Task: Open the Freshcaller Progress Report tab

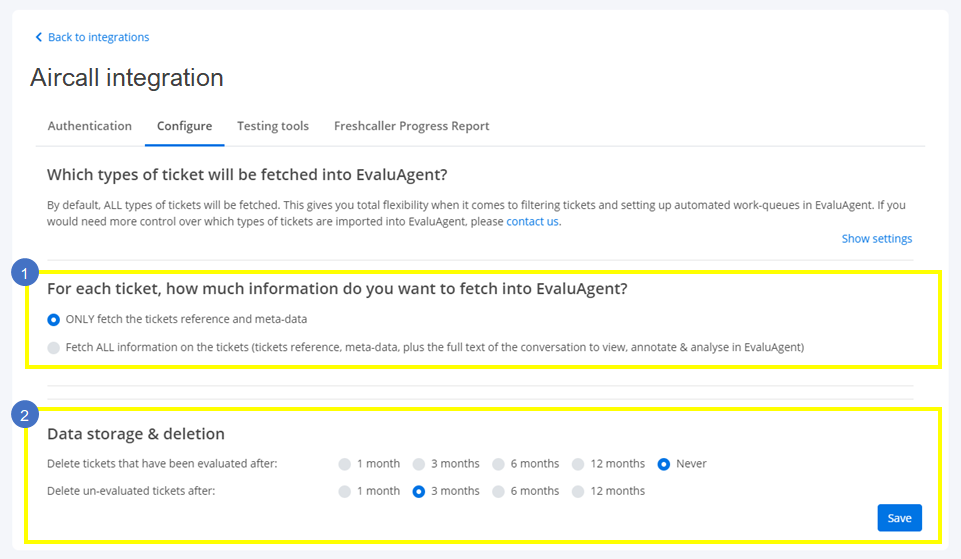Action: pyautogui.click(x=411, y=126)
